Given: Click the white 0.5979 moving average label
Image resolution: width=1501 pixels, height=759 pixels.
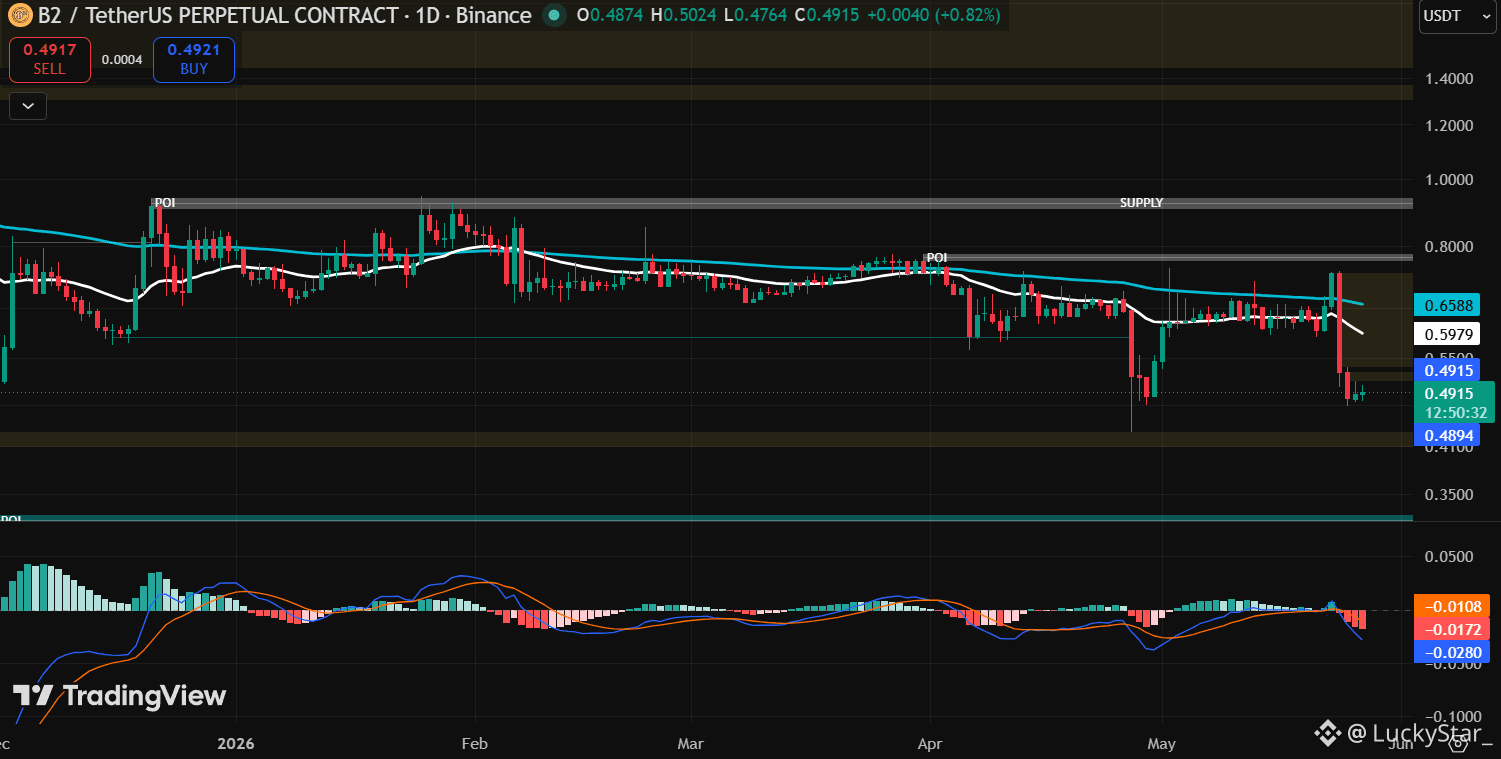Looking at the screenshot, I should [x=1447, y=334].
